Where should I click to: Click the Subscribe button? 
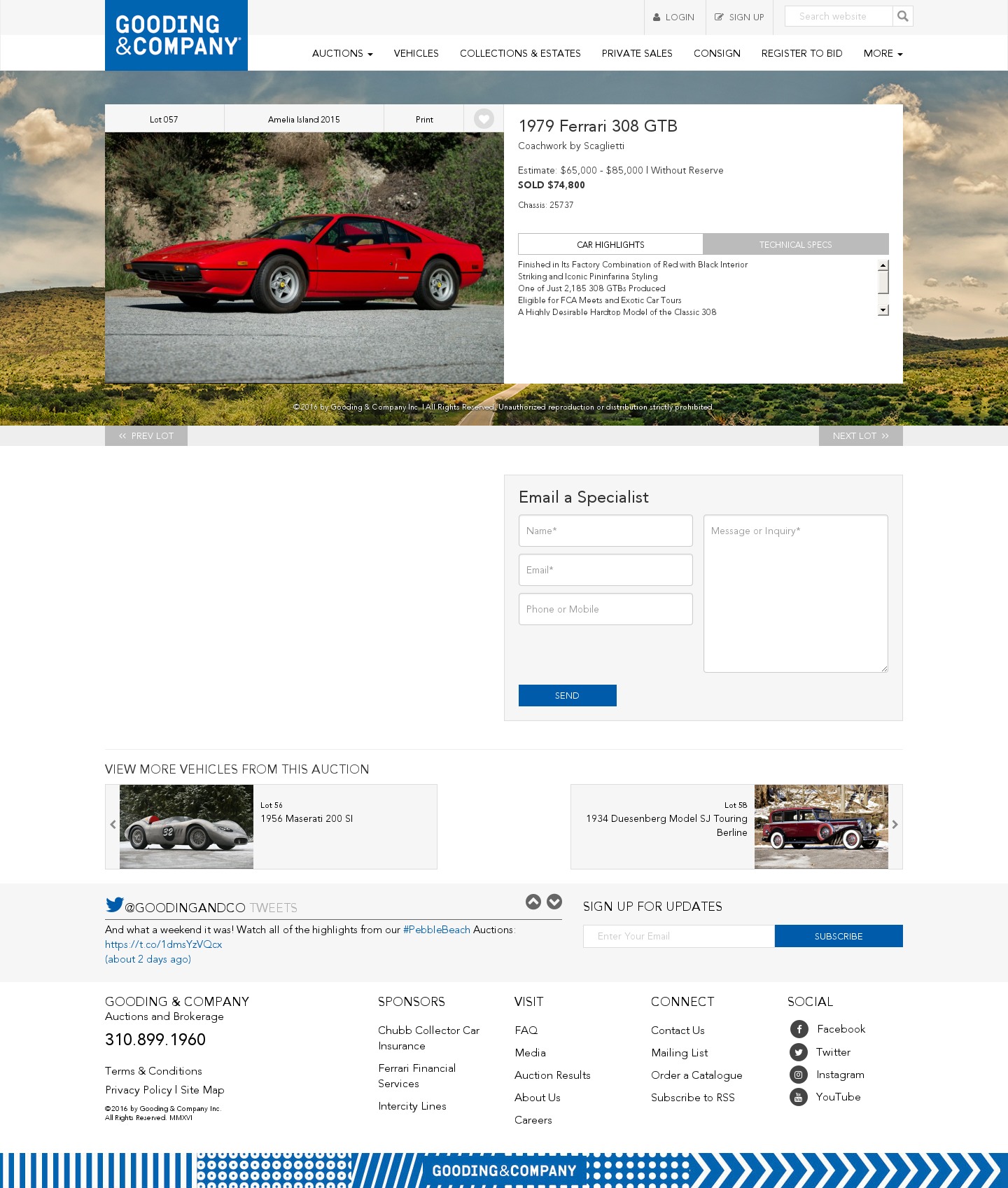click(839, 936)
